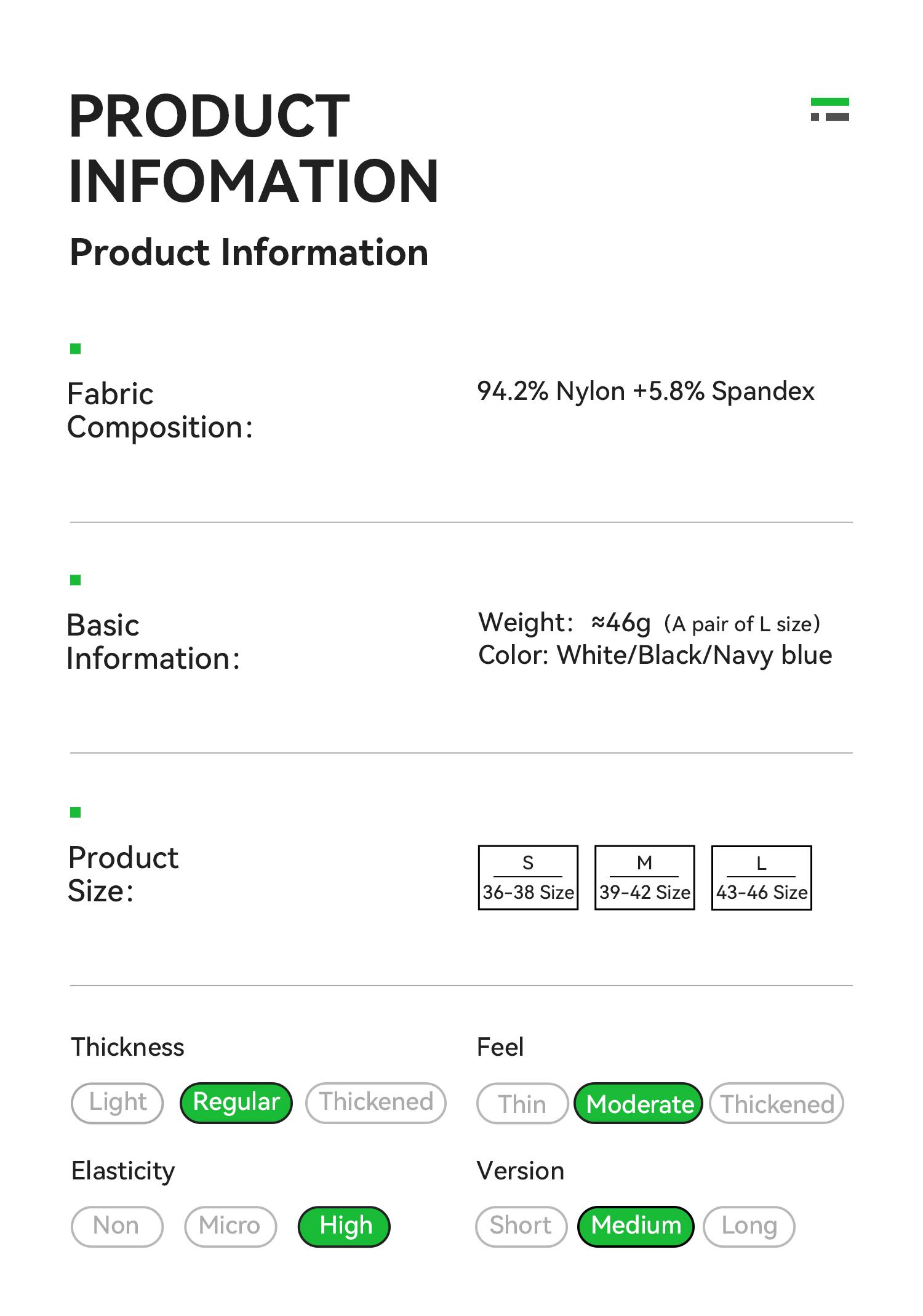Choose the Long version option
This screenshot has height=1316, width=923.
[749, 1226]
